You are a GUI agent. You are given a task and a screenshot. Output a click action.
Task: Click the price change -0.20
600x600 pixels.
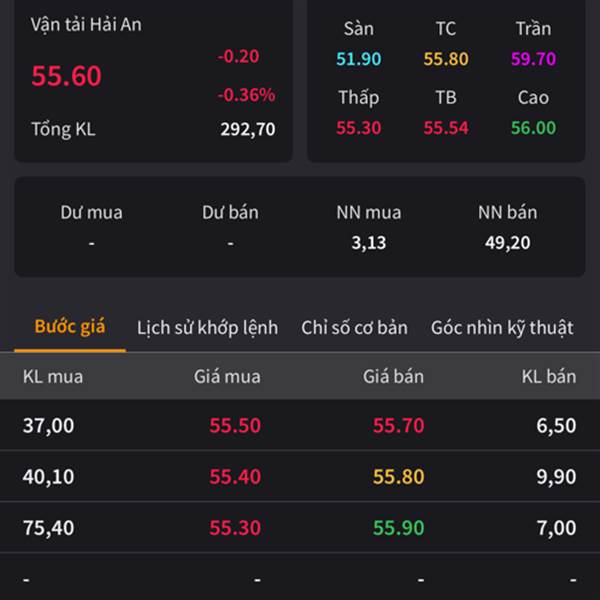click(x=238, y=57)
